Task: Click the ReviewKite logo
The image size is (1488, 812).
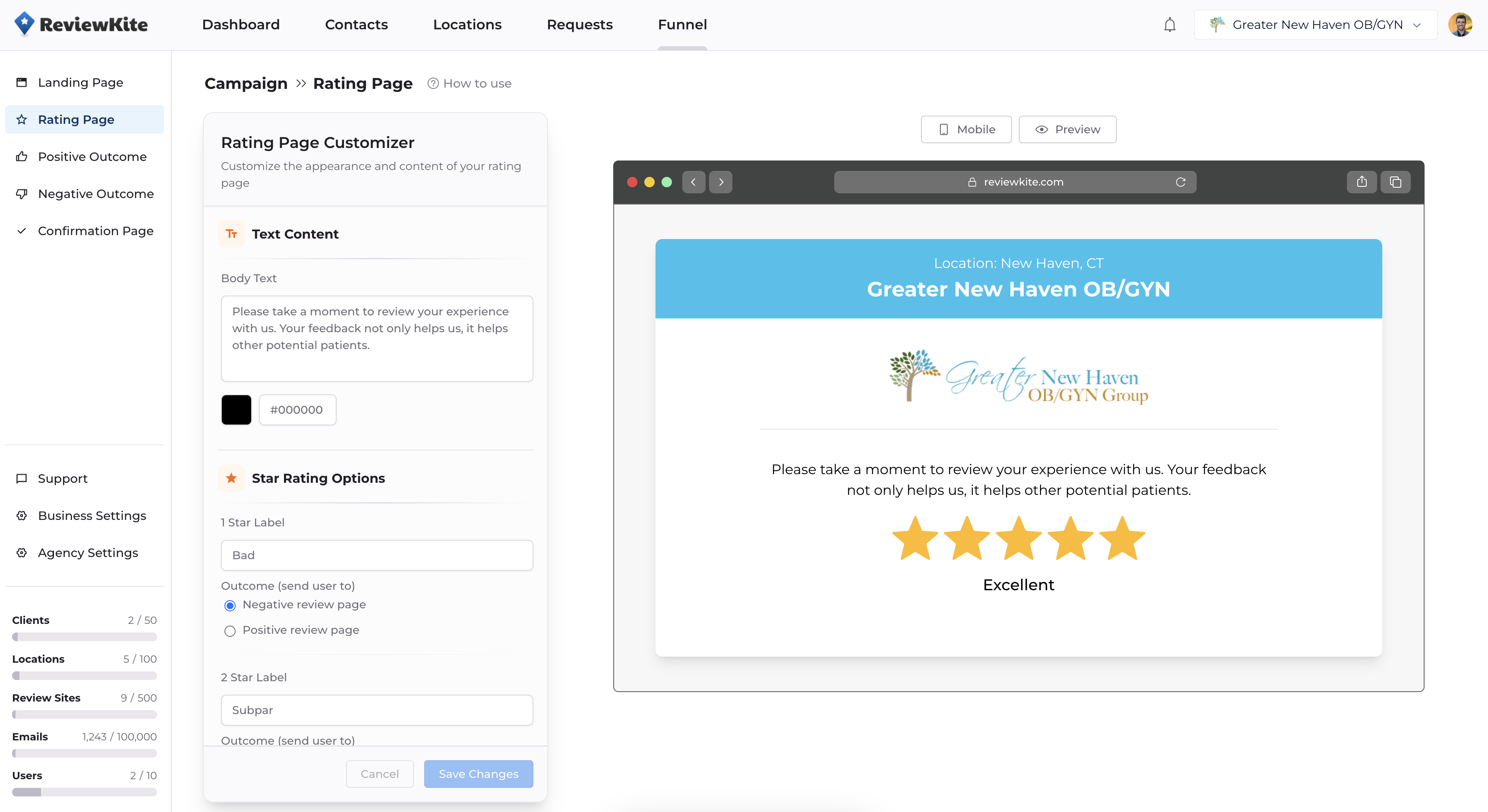Action: coord(81,24)
